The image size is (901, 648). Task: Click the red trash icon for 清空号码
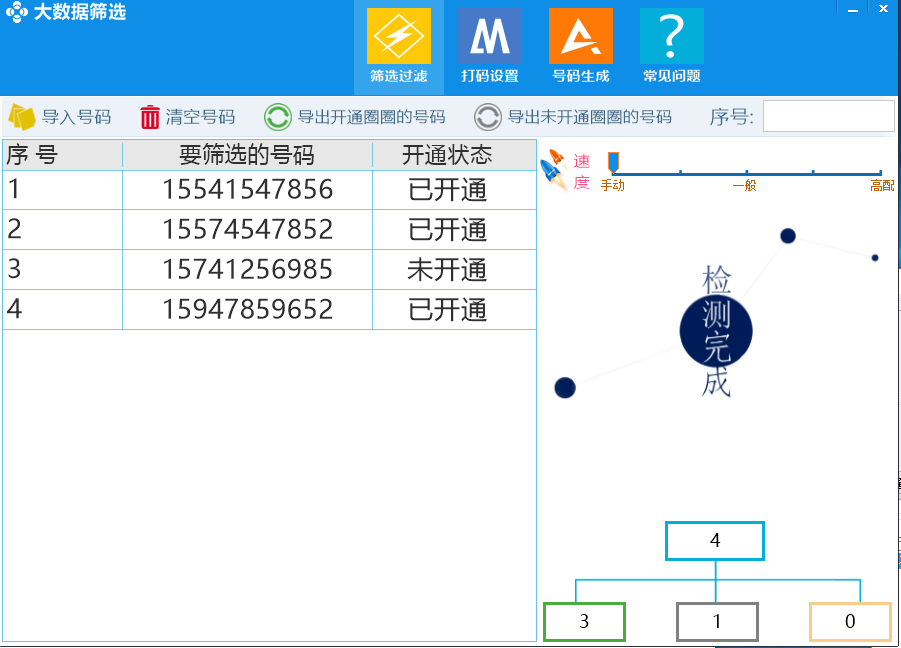[148, 117]
